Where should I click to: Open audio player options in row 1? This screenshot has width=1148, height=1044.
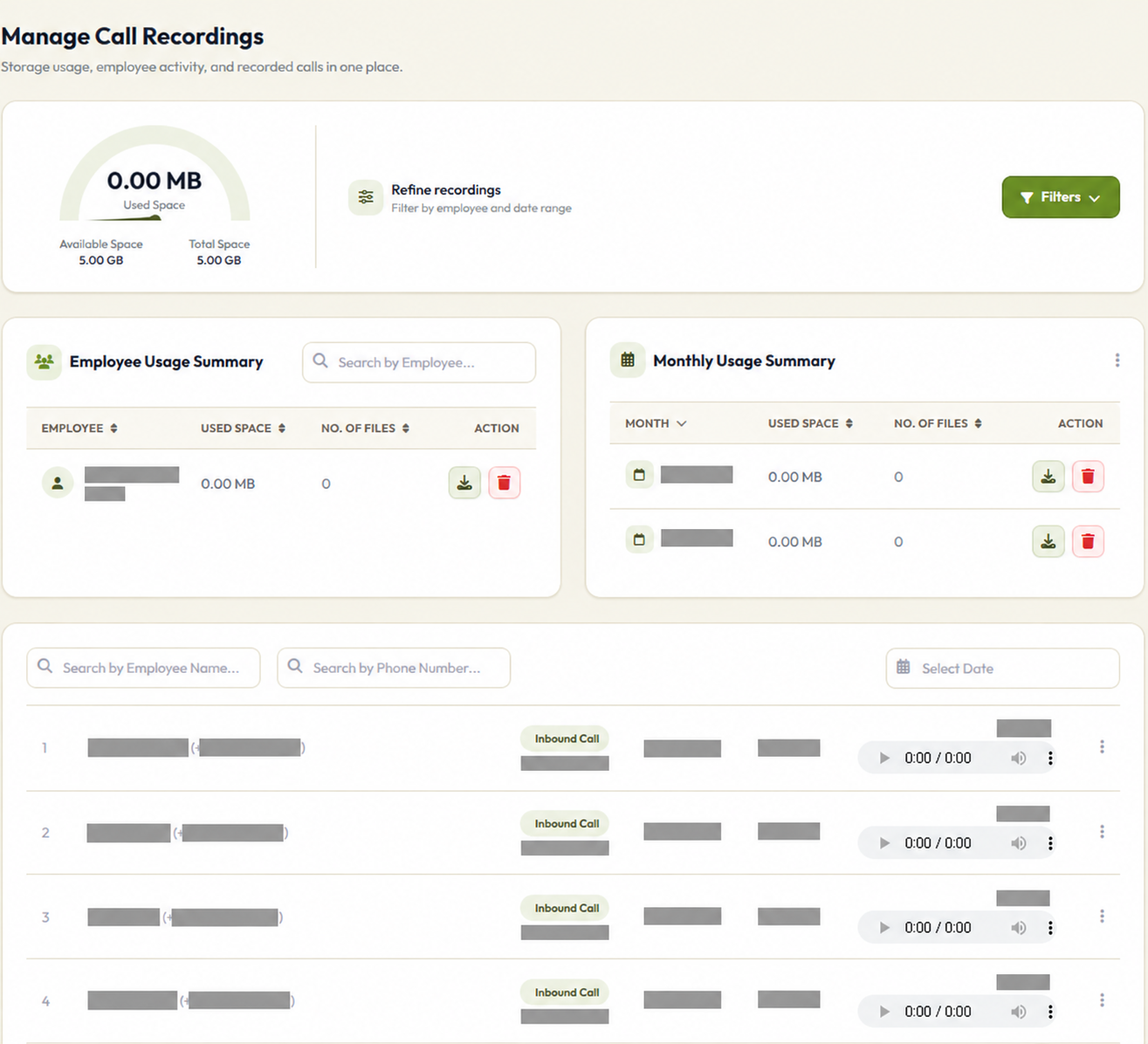click(1050, 758)
